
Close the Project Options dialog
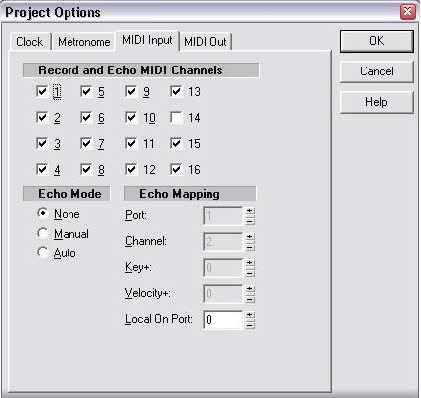pyautogui.click(x=407, y=12)
